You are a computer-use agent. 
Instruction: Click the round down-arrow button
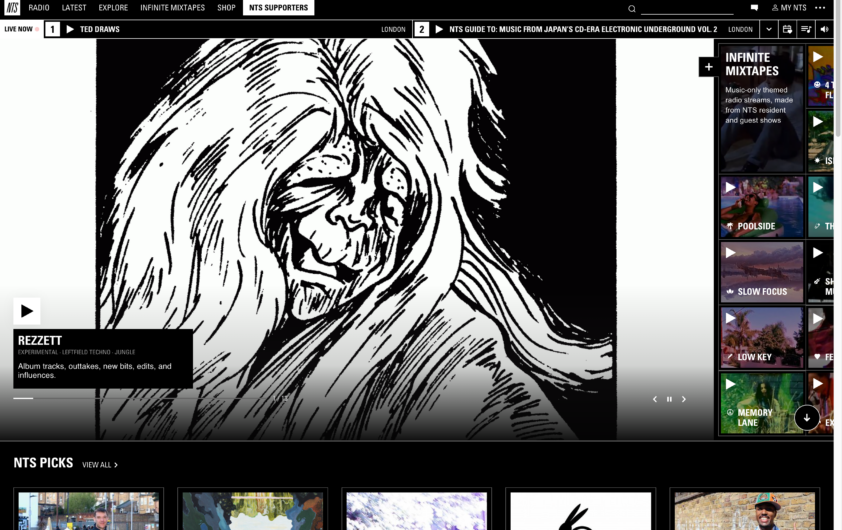pyautogui.click(x=807, y=417)
